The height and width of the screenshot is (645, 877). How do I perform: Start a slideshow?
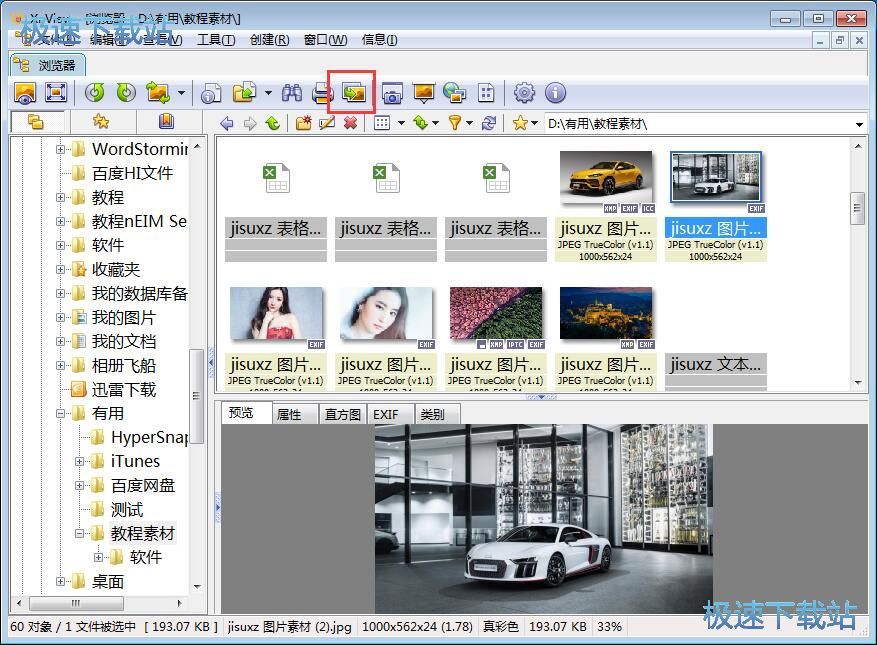423,92
